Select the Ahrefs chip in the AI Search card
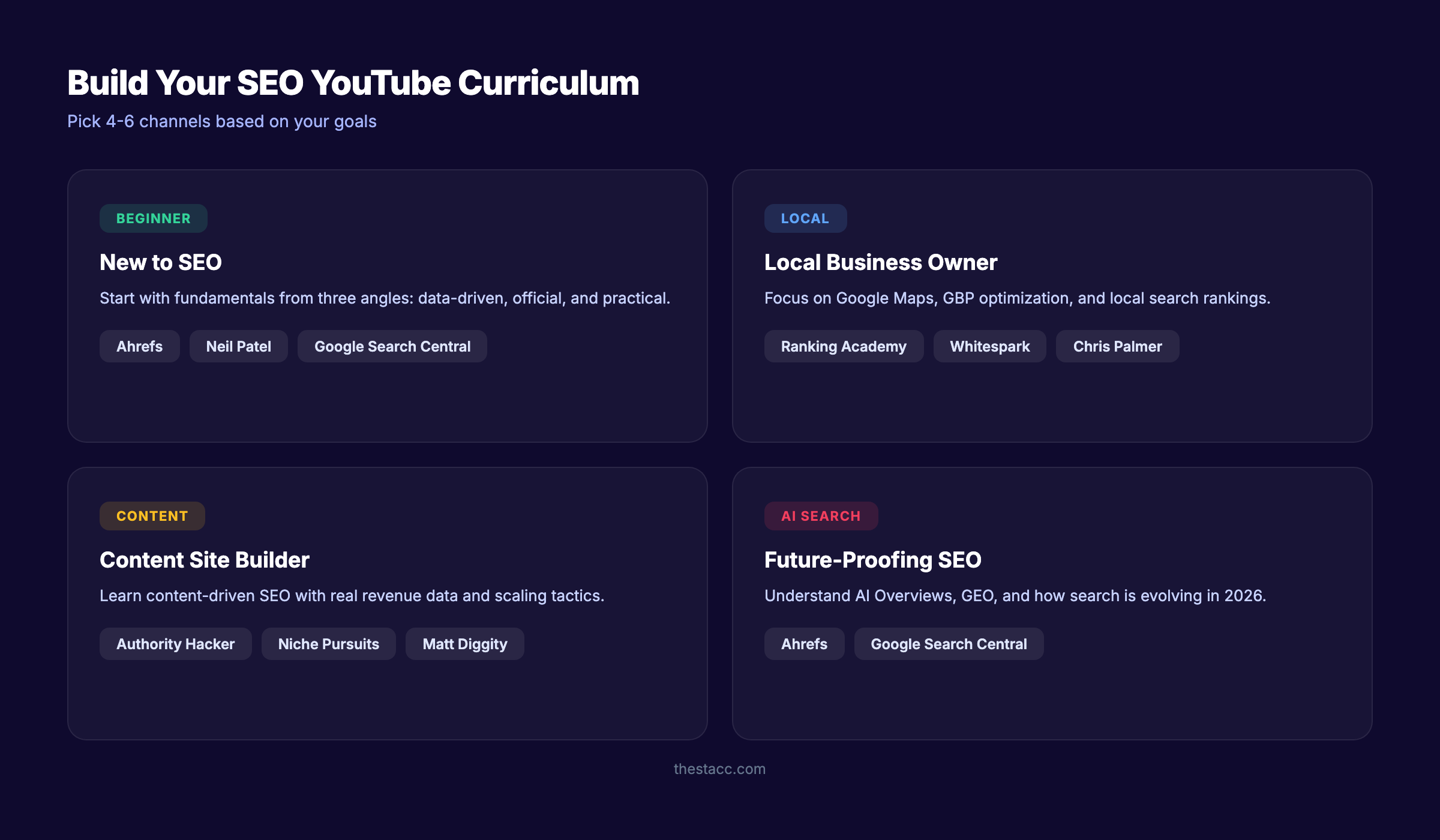 tap(804, 644)
